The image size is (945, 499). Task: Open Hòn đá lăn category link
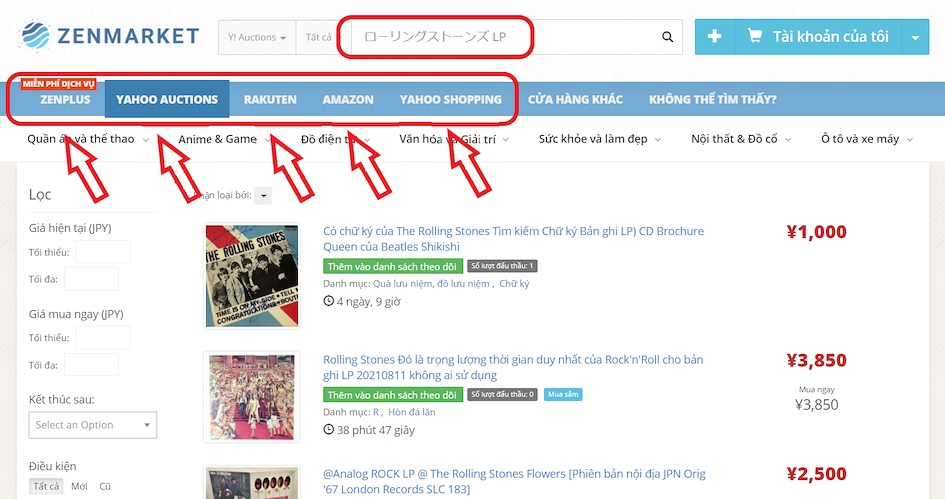pos(412,412)
